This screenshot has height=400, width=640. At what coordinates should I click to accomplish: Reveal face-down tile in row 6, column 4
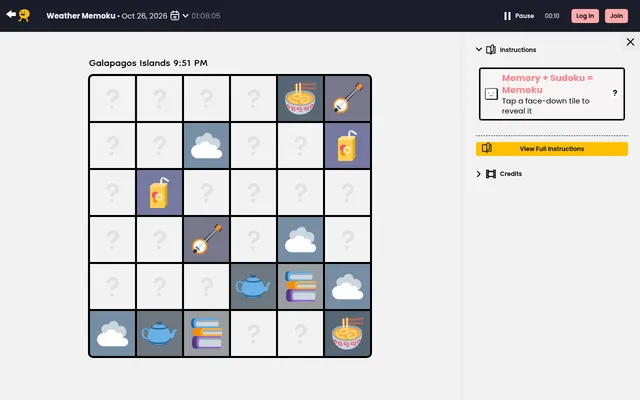[x=253, y=333]
